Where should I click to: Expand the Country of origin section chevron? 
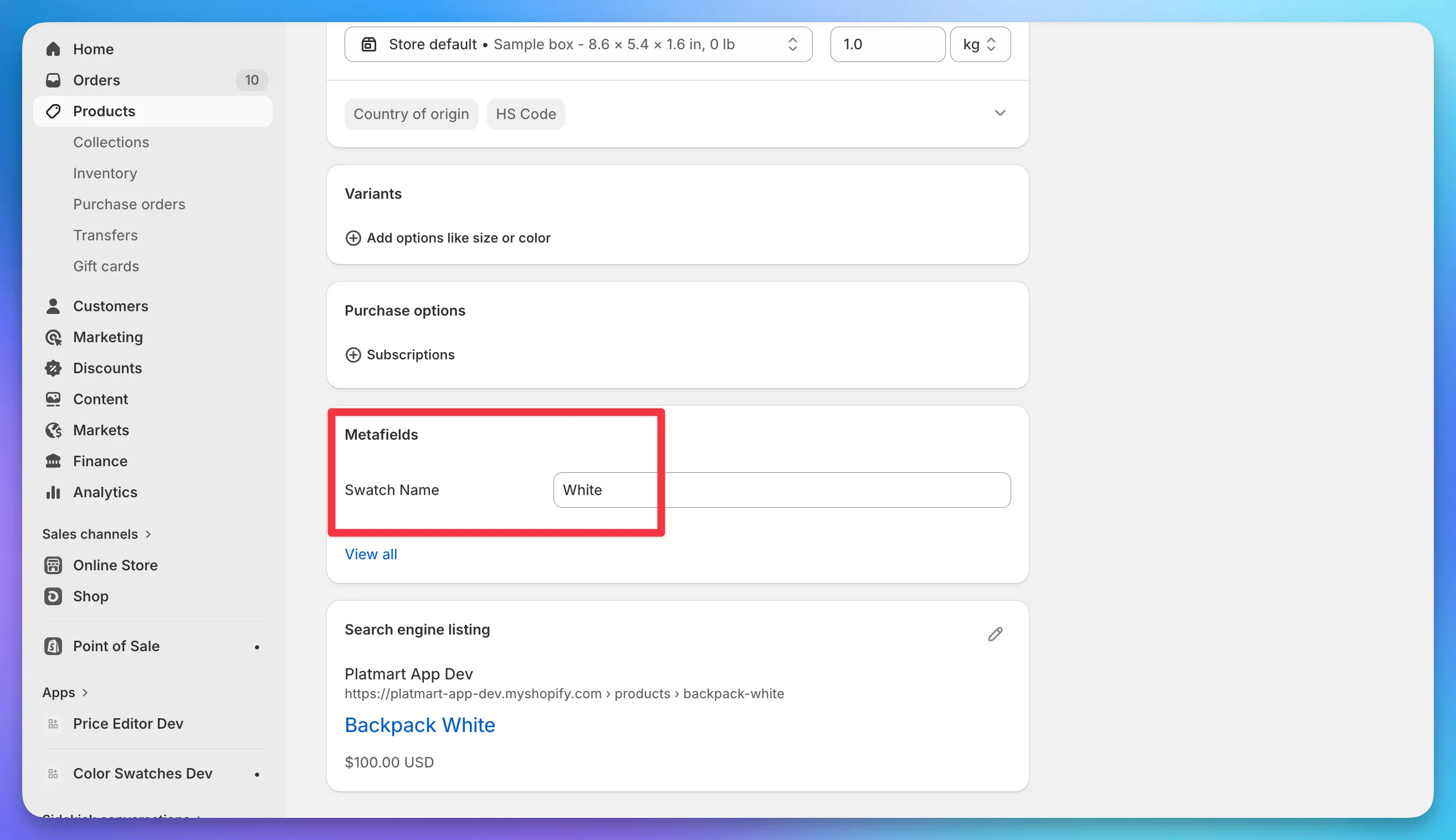coord(1000,113)
